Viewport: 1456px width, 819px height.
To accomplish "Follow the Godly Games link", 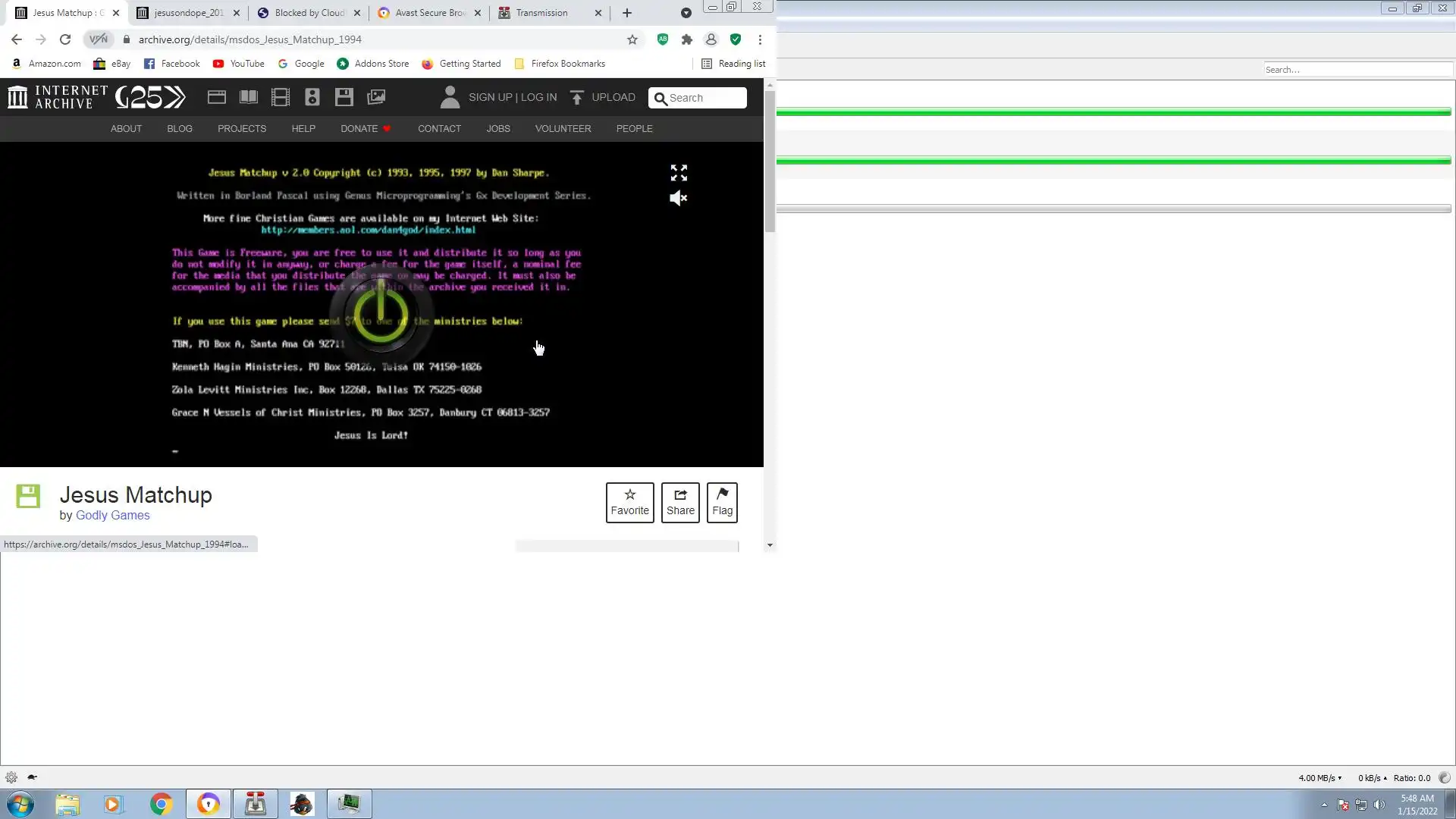I will 112,516.
